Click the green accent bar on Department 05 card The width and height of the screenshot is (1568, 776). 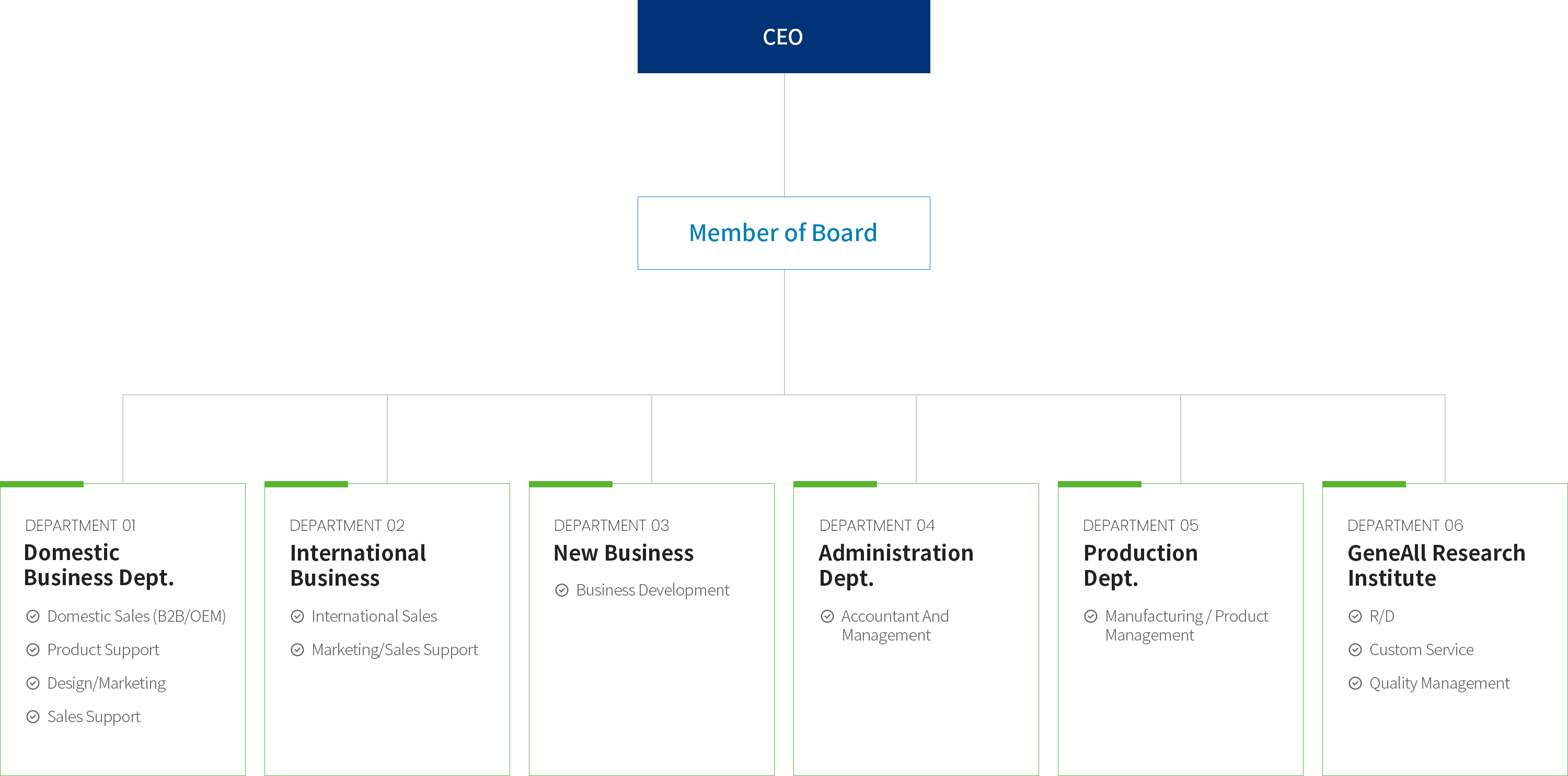tap(1099, 484)
